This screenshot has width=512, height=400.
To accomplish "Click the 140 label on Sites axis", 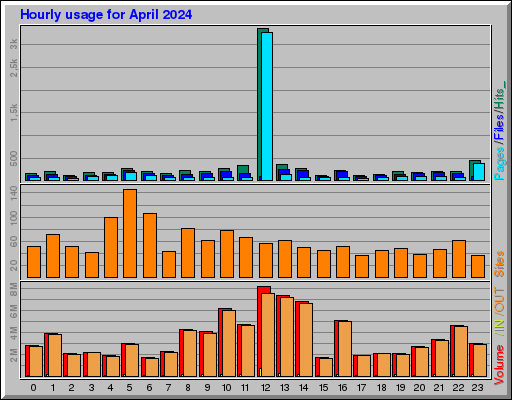I will pyautogui.click(x=13, y=193).
